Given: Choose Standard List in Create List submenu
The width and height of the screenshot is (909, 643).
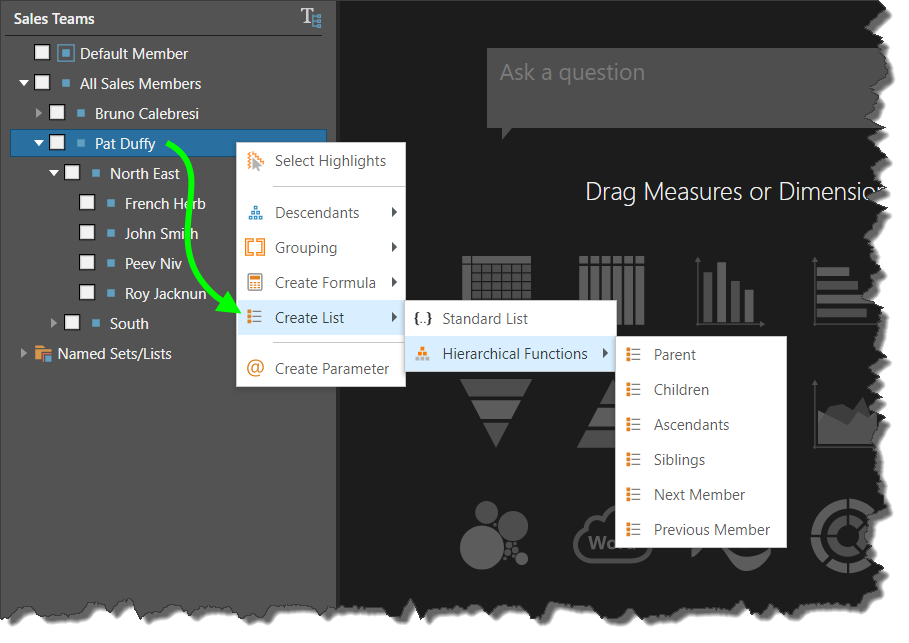Looking at the screenshot, I should pyautogui.click(x=510, y=318).
